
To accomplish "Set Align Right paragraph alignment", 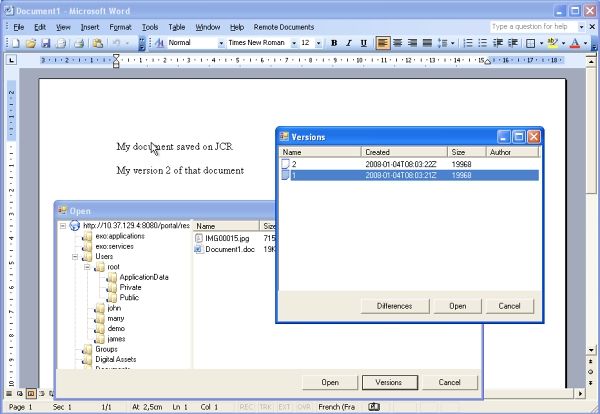I will 412,43.
